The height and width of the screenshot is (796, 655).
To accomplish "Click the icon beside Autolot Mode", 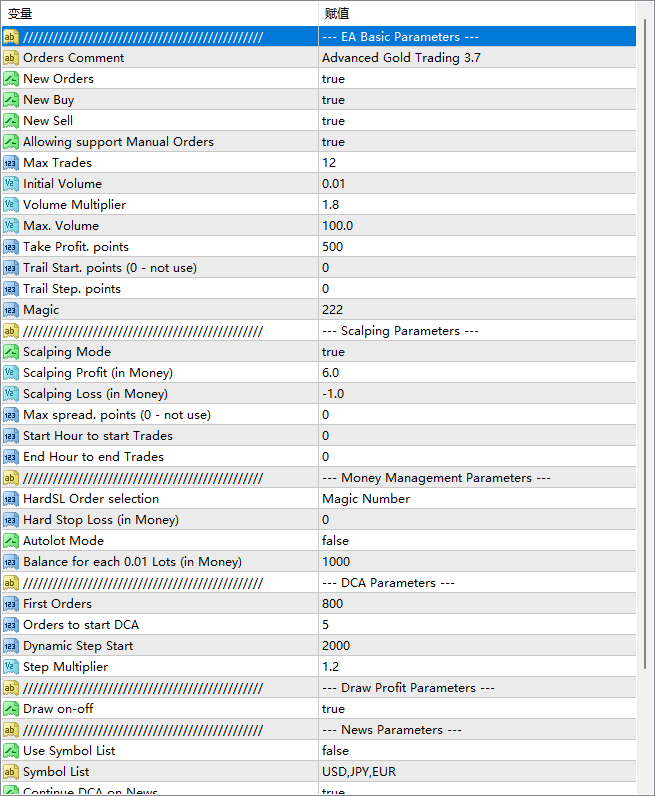I will [x=11, y=541].
